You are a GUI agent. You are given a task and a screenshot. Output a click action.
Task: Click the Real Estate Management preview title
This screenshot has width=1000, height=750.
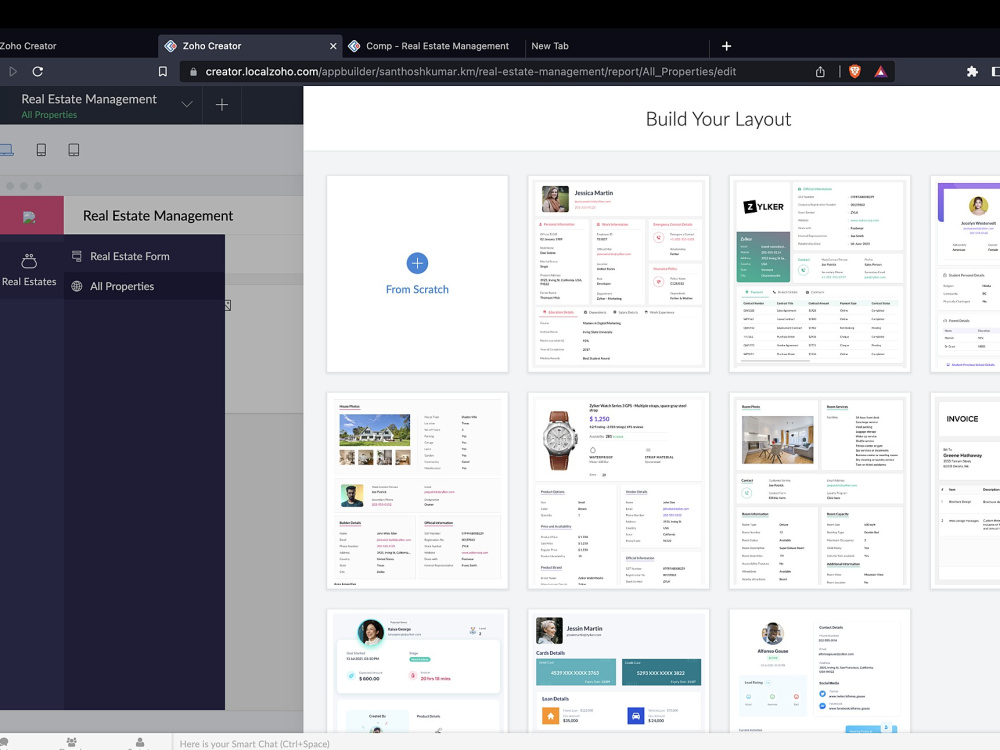click(x=158, y=216)
